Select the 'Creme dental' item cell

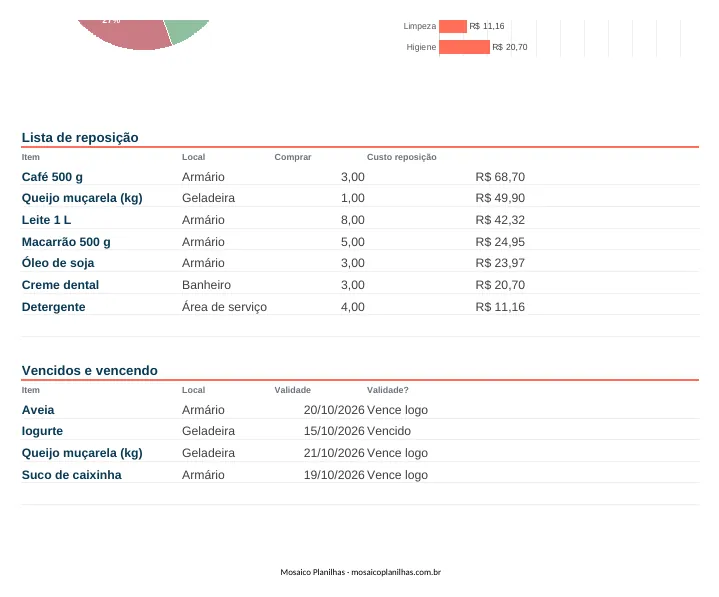60,285
